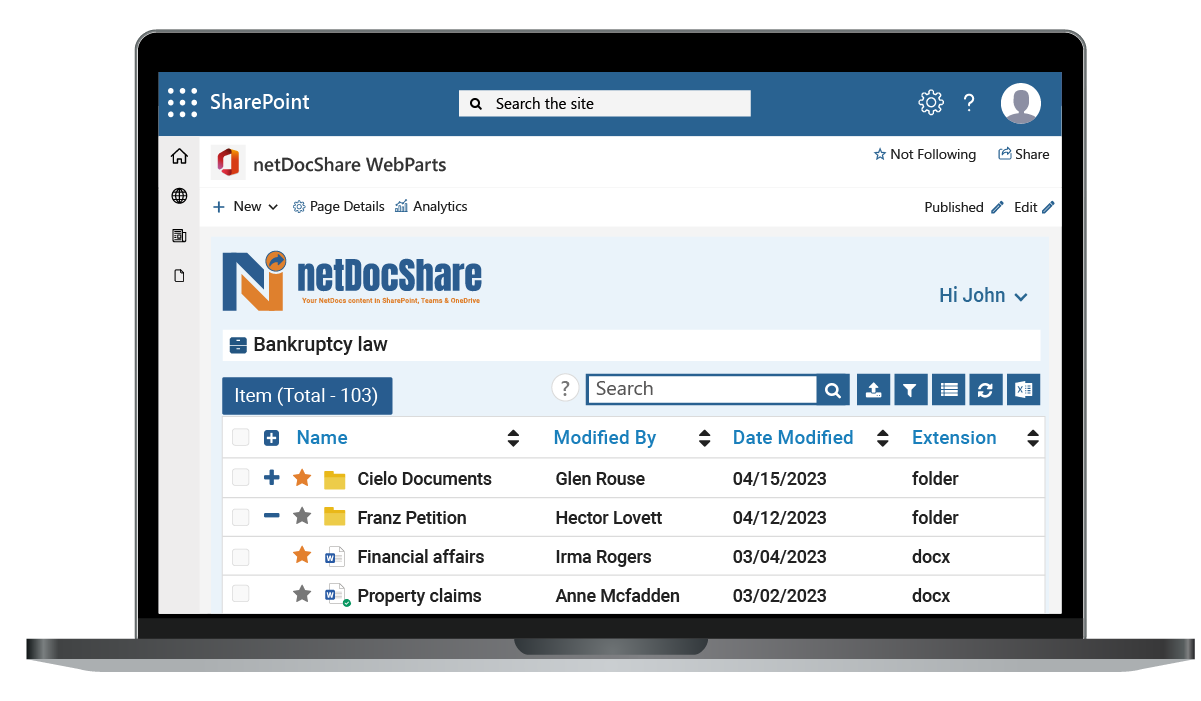
Task: Open the user profile avatar
Action: tap(1021, 103)
